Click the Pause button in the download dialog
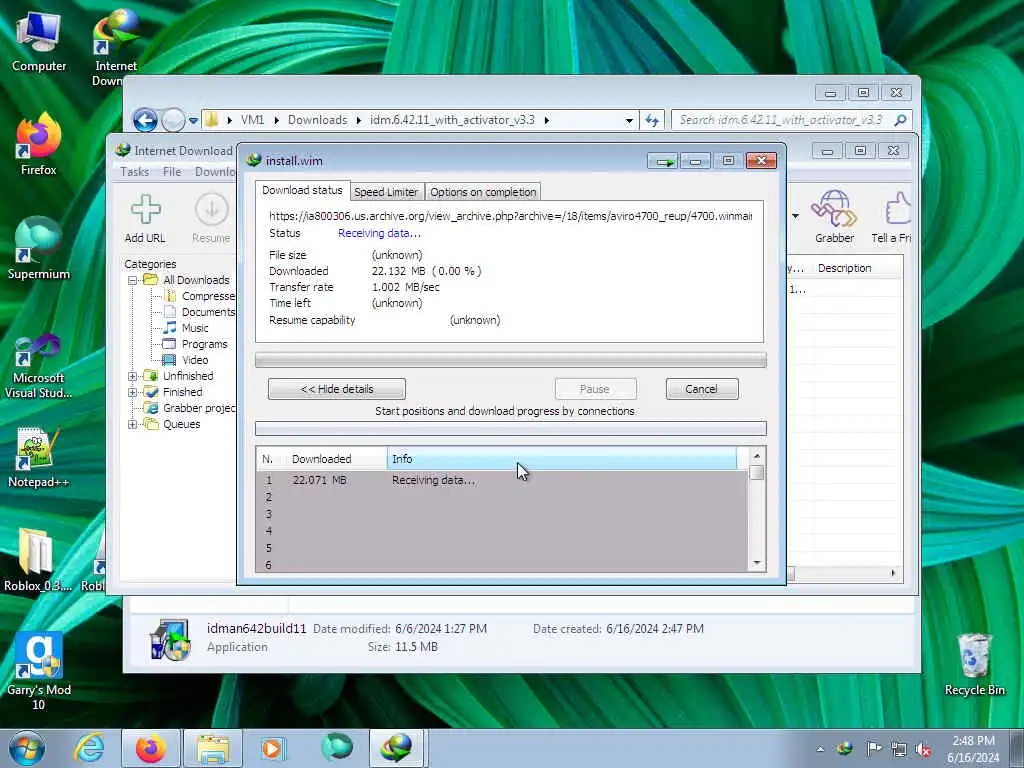This screenshot has width=1024, height=768. click(x=595, y=389)
